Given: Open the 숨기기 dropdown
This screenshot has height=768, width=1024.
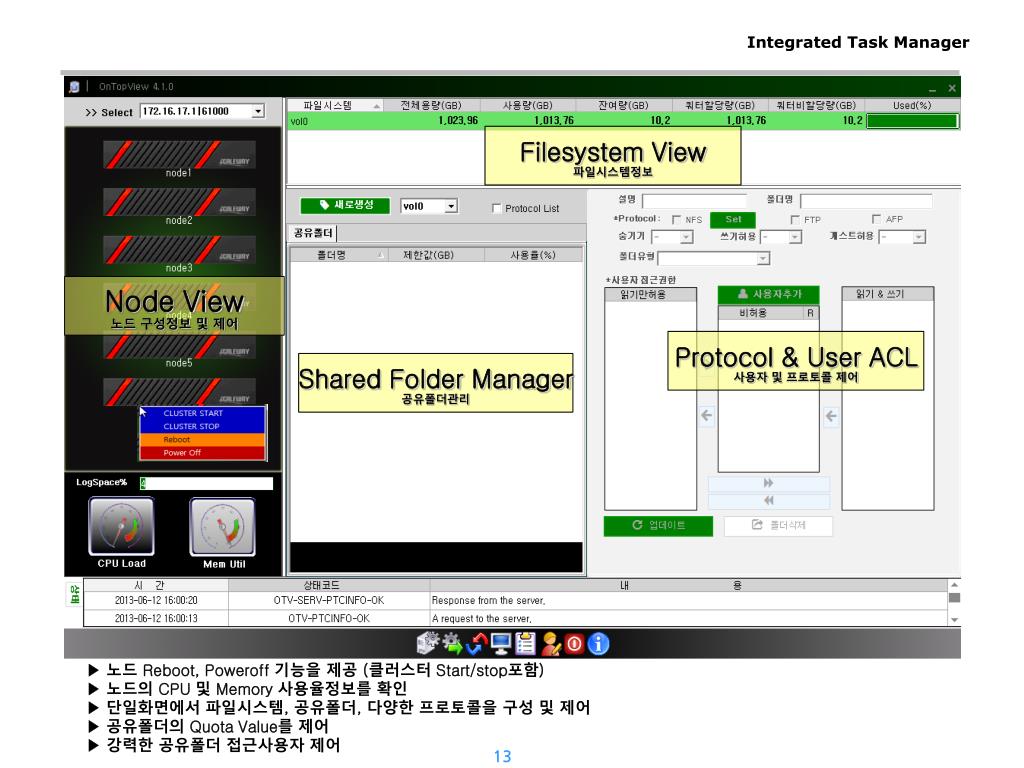Looking at the screenshot, I should 686,237.
